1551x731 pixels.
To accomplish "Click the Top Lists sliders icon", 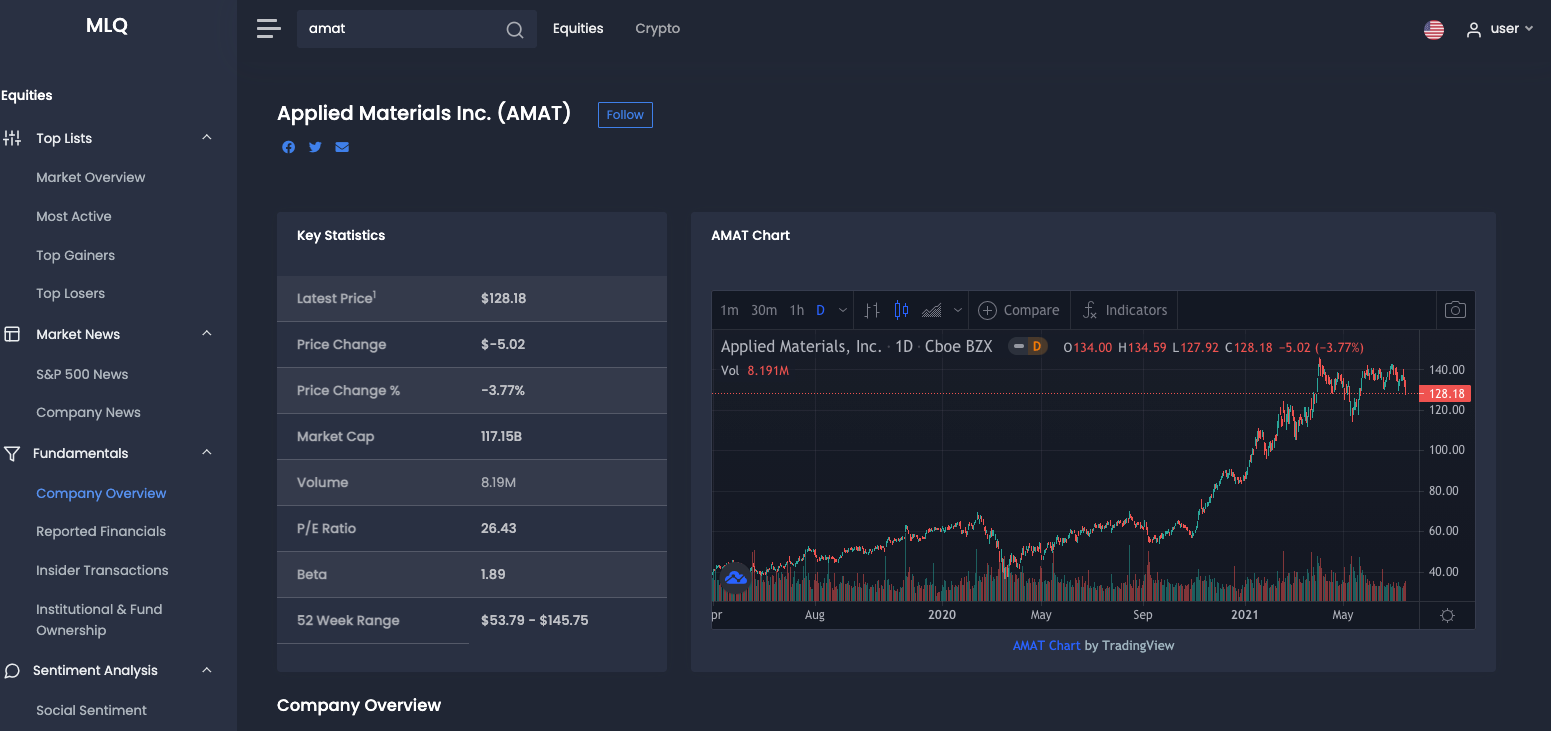I will click(x=12, y=138).
